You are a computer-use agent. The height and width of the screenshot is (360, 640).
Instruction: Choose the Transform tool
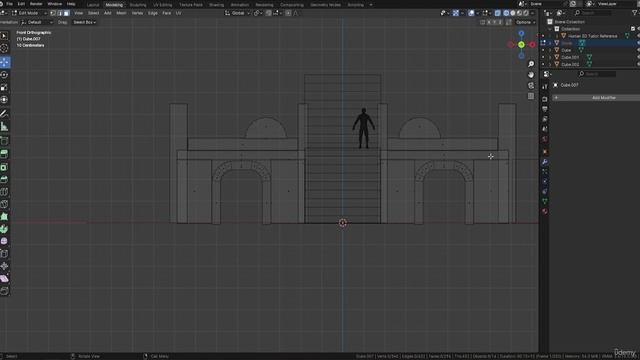coord(4,100)
